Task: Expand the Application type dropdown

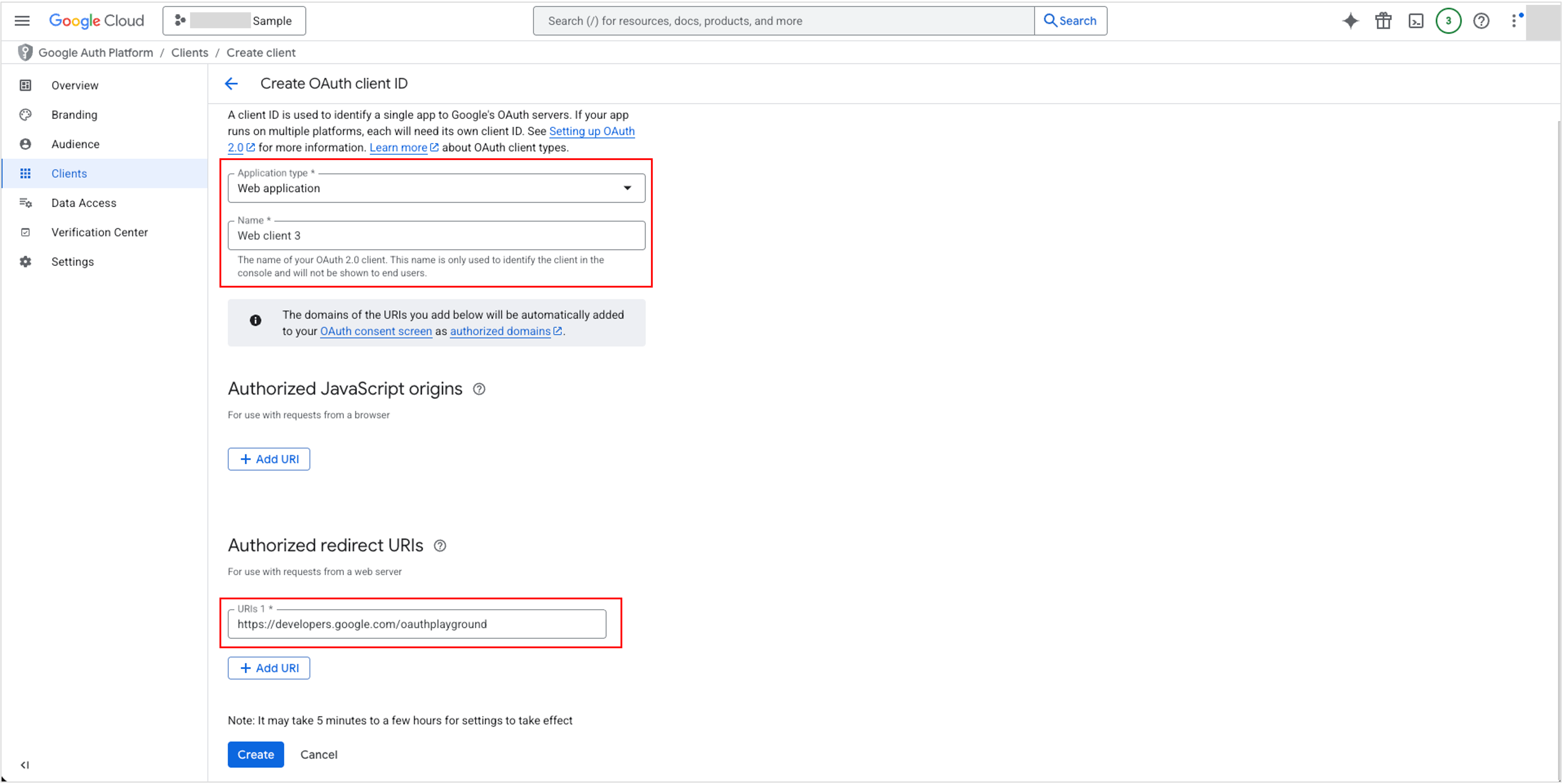Action: [x=436, y=188]
